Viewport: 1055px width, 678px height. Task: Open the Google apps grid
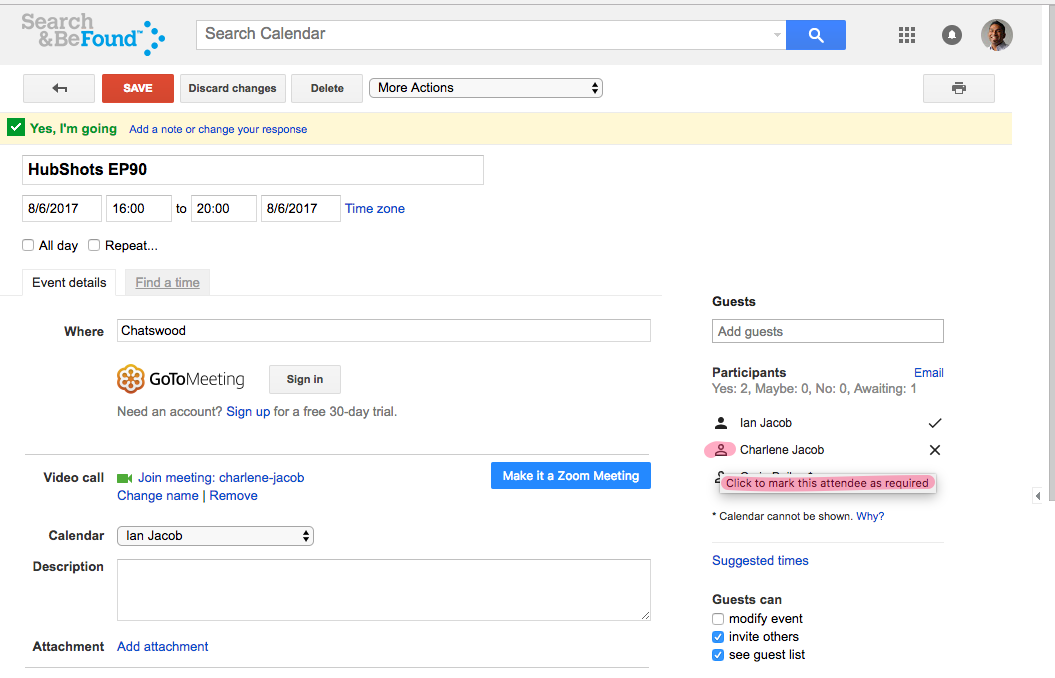[x=907, y=35]
